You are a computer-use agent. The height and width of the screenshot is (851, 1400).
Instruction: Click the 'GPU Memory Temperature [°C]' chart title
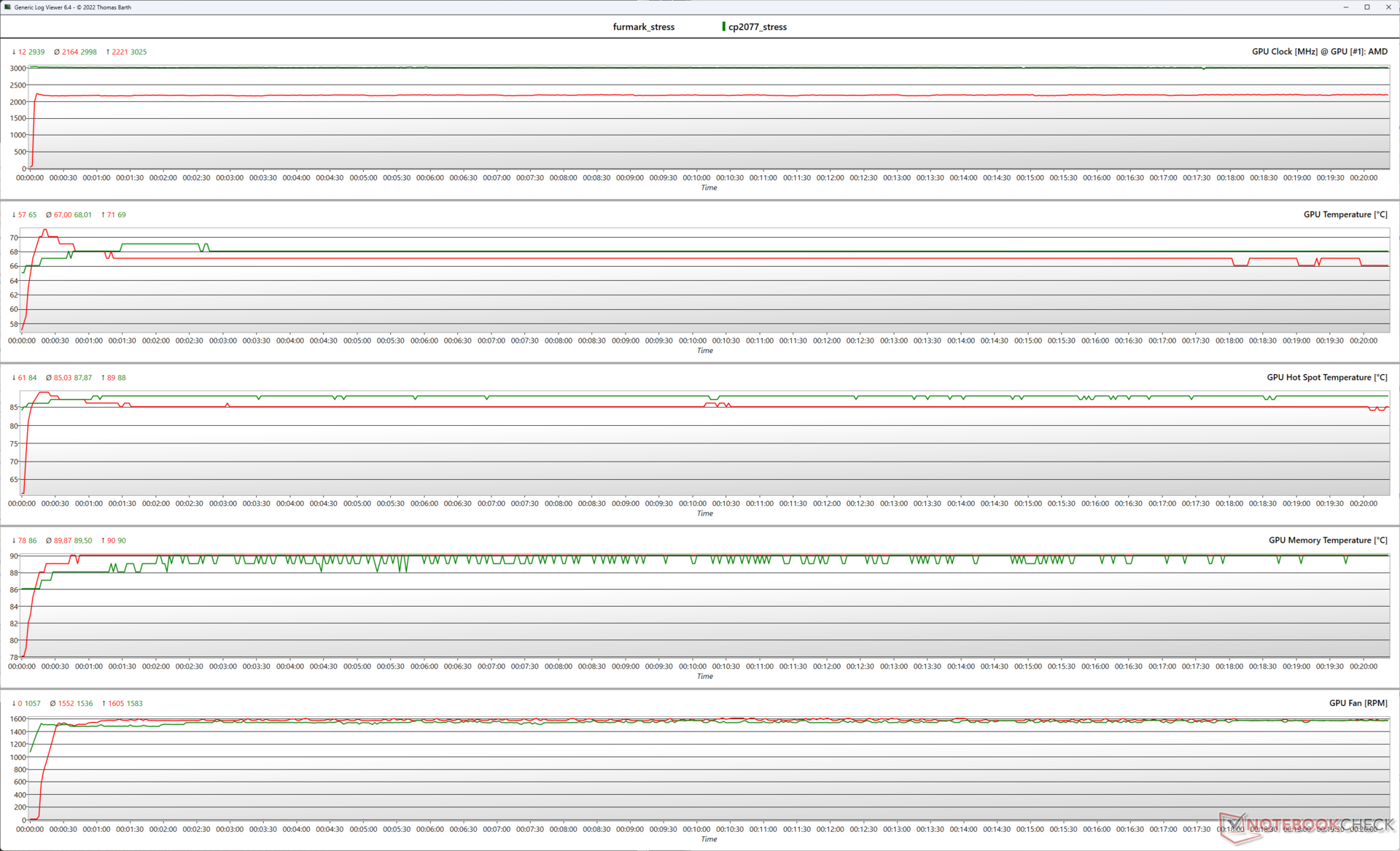[1328, 540]
